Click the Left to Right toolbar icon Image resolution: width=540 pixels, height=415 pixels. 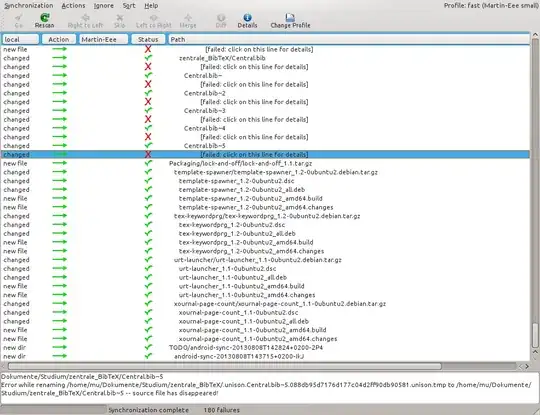click(x=154, y=17)
